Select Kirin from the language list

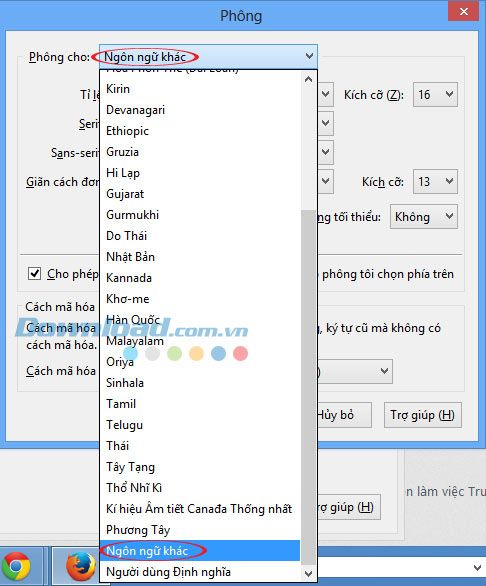click(200, 89)
